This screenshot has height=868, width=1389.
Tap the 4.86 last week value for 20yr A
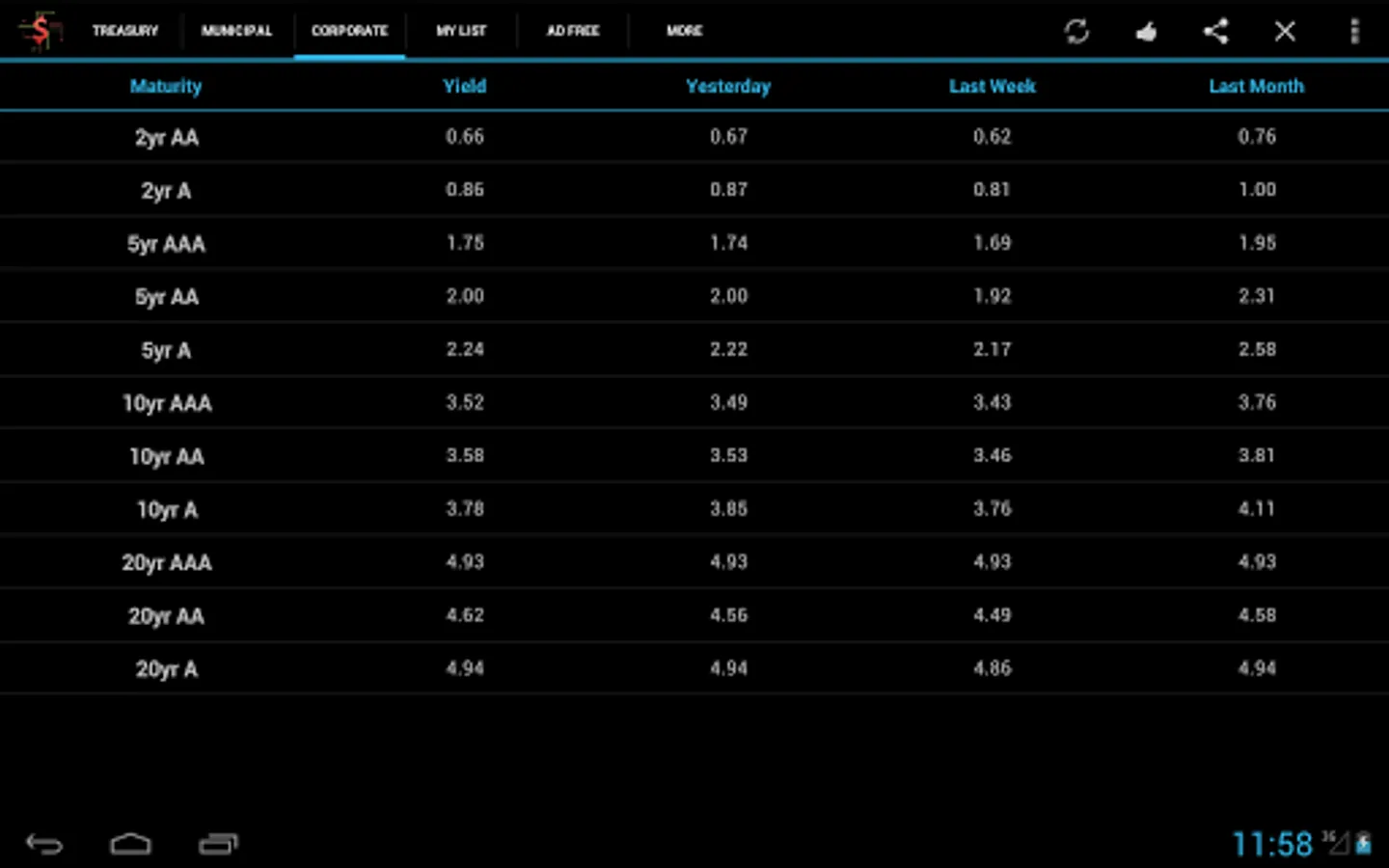tap(993, 667)
